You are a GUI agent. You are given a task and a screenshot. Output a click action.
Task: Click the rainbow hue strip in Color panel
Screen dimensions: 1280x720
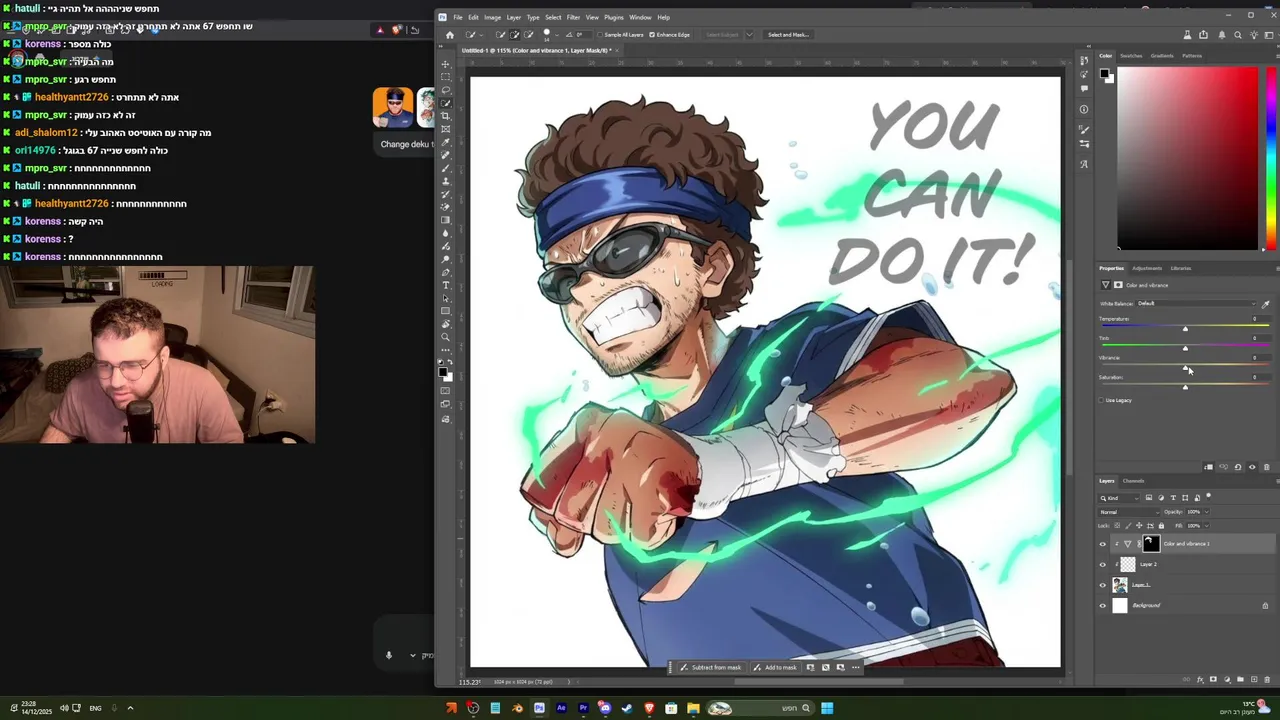click(1270, 158)
